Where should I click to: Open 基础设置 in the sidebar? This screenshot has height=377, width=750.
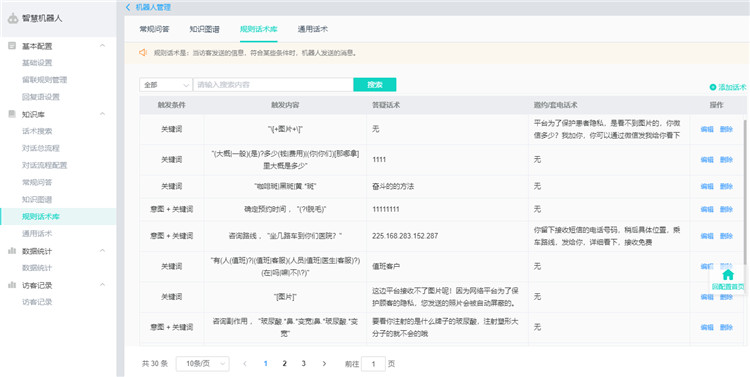tap(37, 63)
